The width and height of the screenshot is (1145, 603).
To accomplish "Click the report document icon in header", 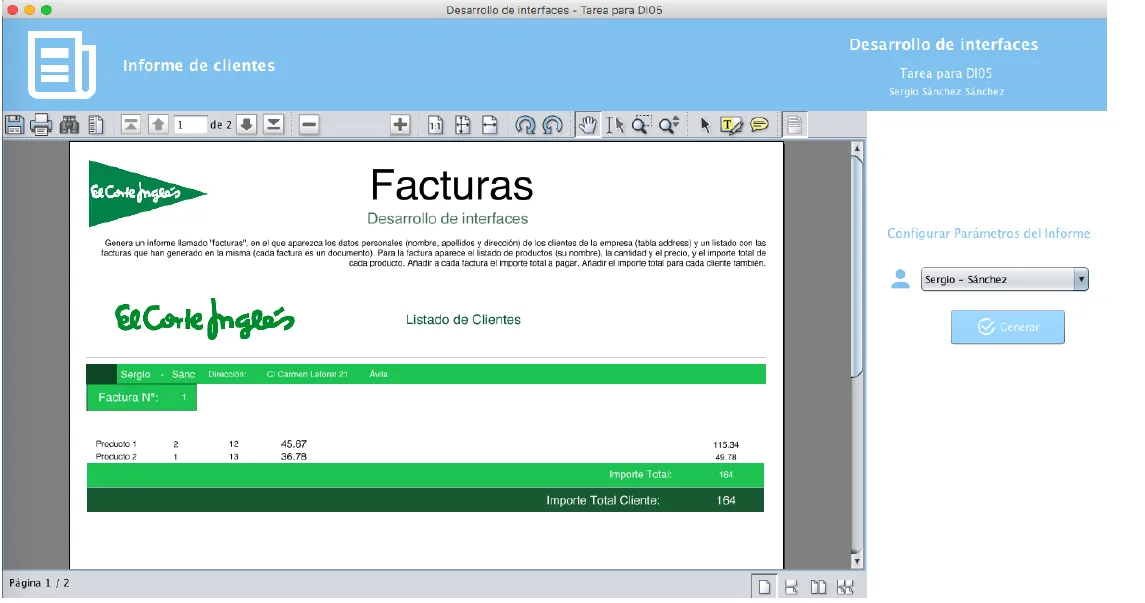I will point(62,65).
